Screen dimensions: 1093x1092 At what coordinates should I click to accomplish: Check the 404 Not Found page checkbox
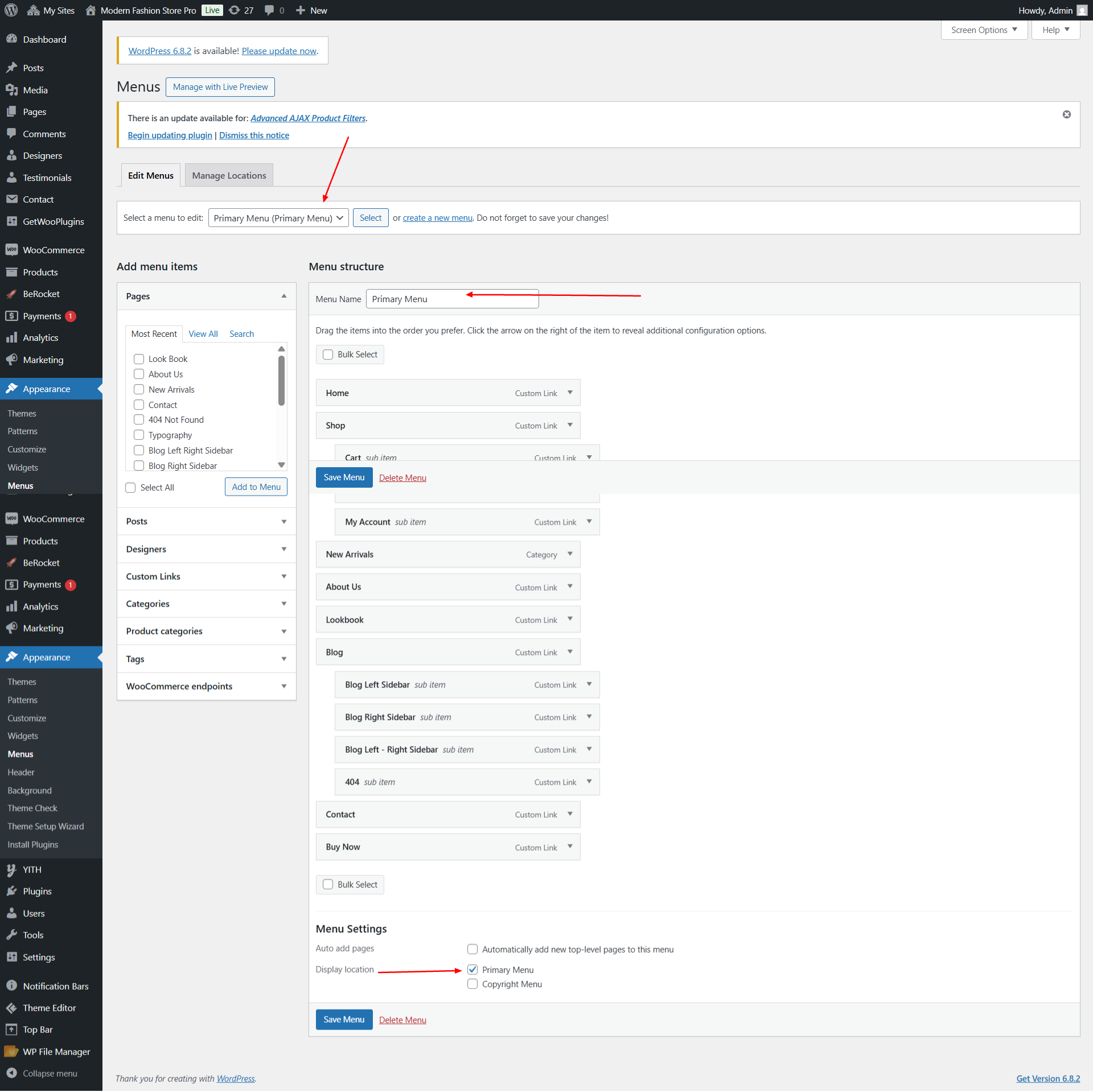139,419
